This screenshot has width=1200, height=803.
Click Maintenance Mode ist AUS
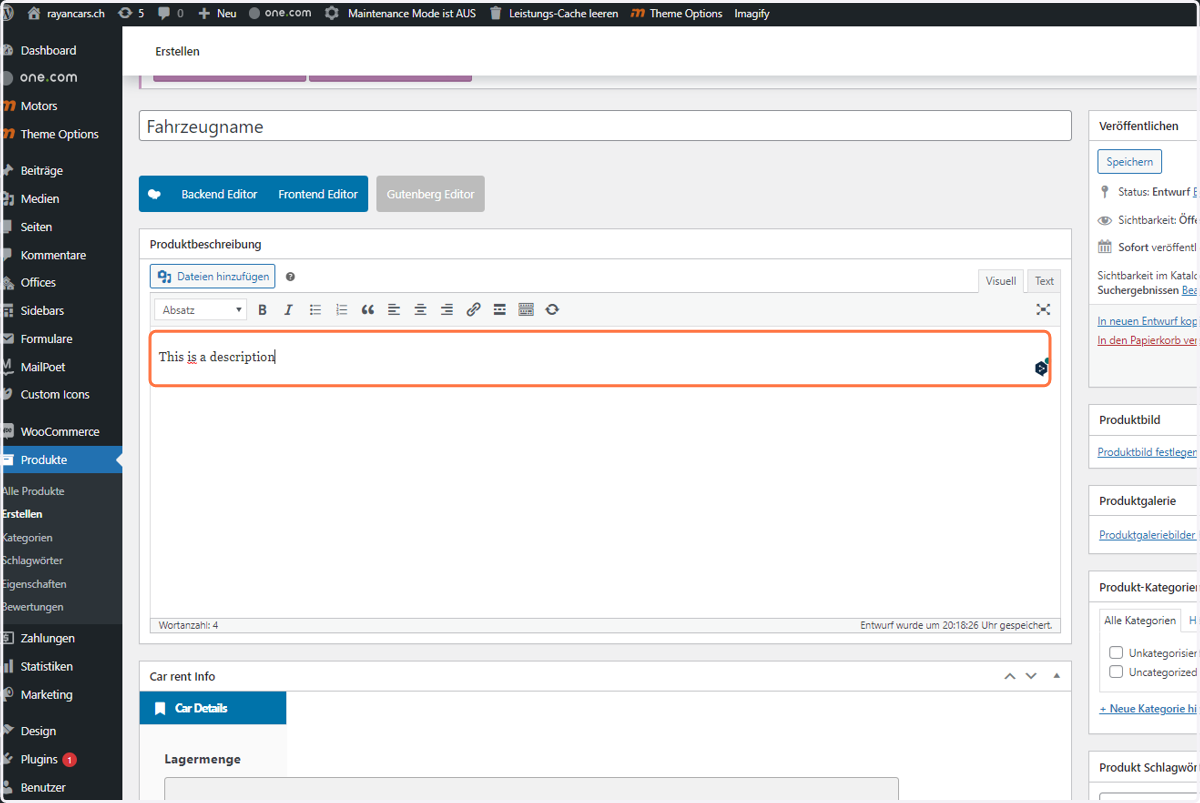pos(400,13)
